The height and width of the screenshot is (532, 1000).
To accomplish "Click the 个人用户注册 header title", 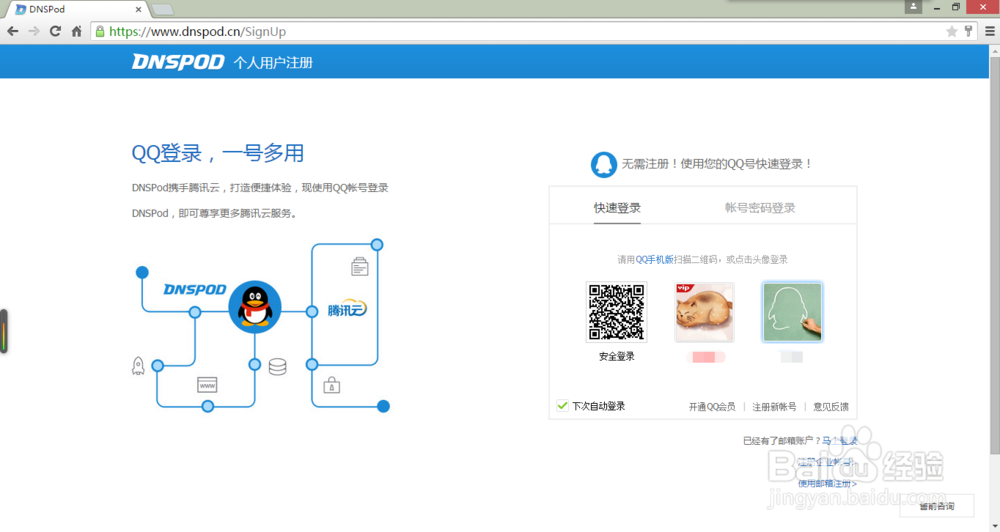I will click(x=273, y=63).
